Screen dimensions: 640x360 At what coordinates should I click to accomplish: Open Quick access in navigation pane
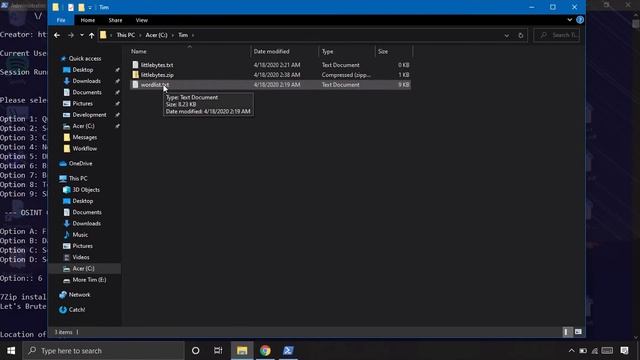84,58
